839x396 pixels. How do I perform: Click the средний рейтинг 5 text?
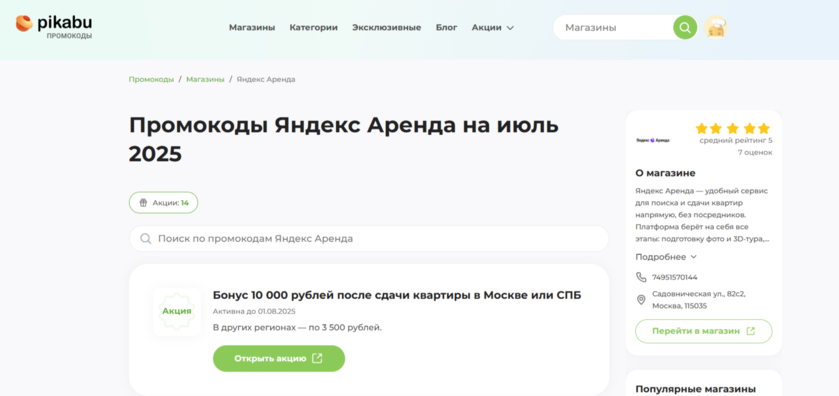tap(736, 141)
